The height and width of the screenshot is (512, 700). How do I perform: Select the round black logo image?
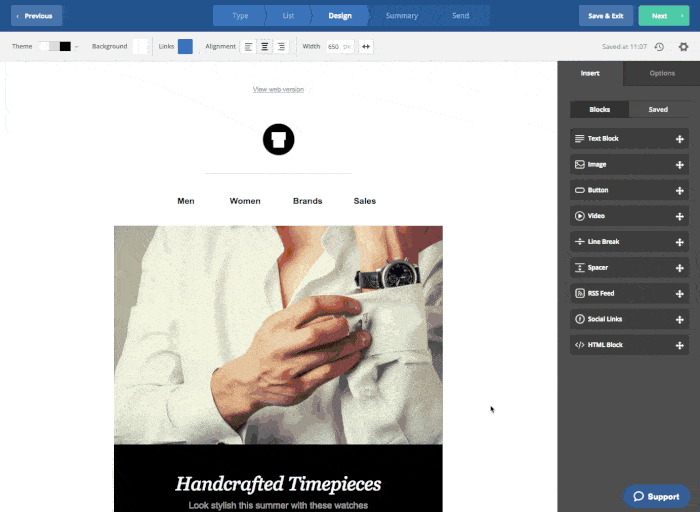pos(278,139)
